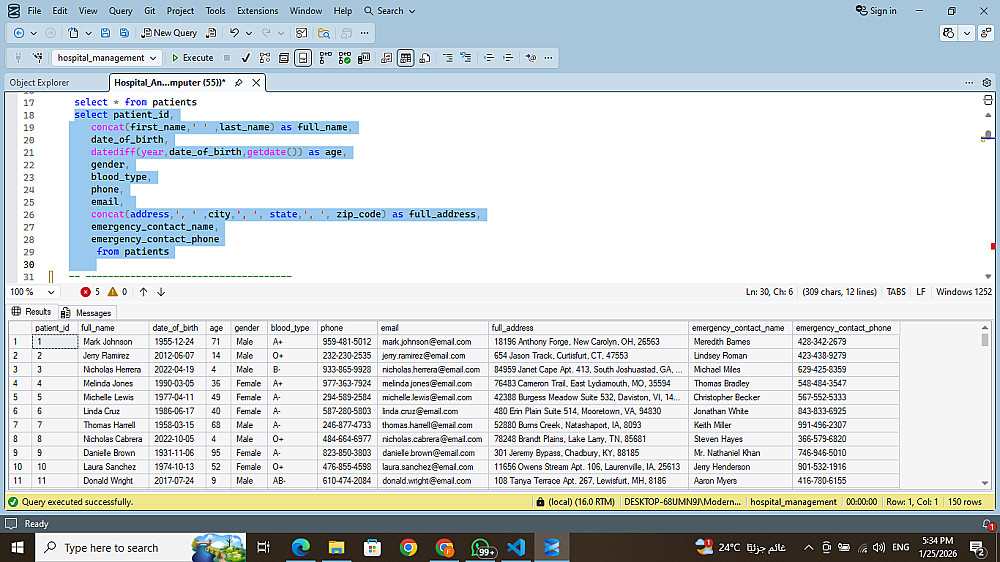Screen dimensions: 1000x562
Task: Click the Undo icon
Action: pos(234,33)
